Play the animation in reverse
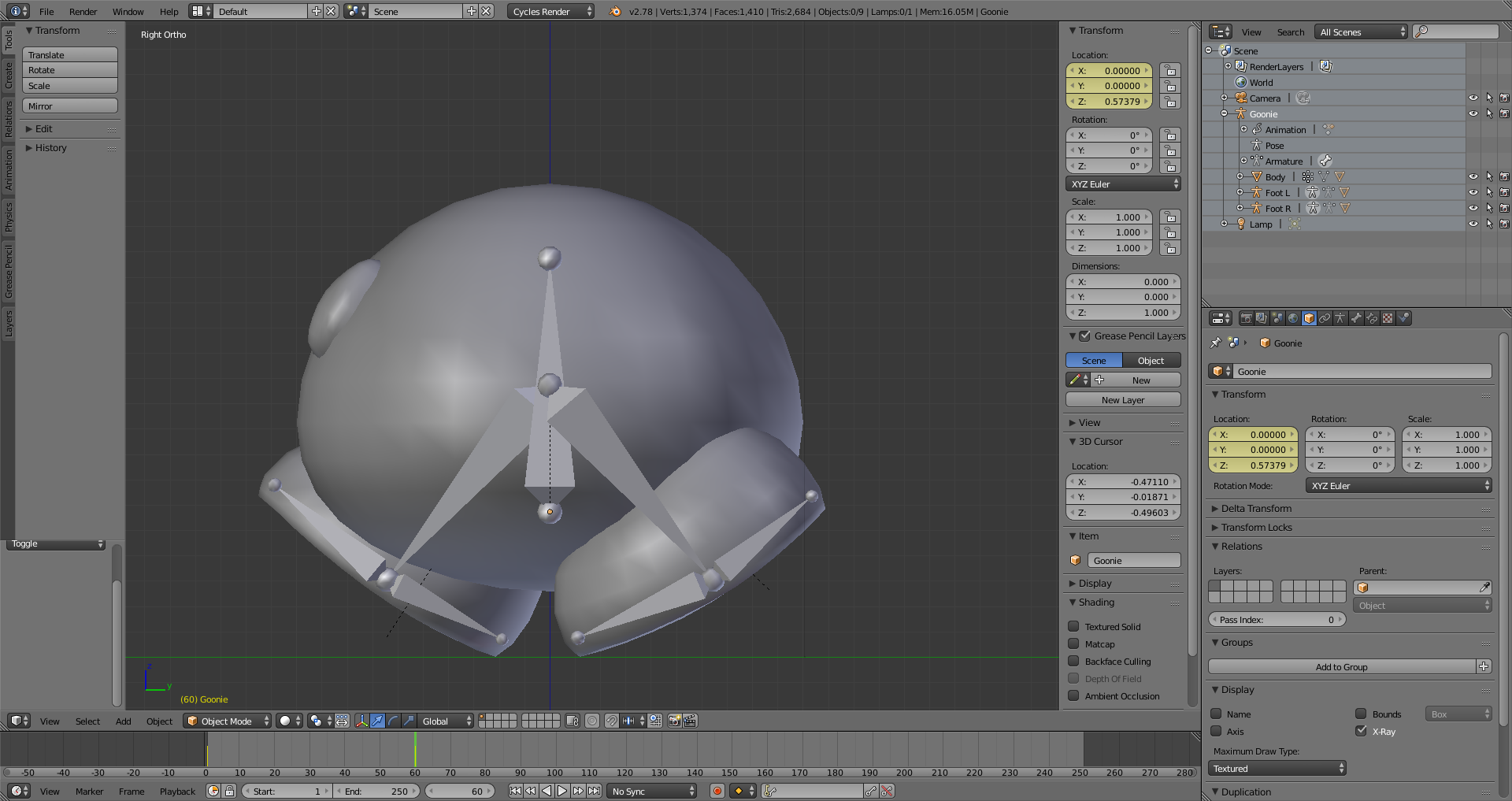 coord(547,791)
